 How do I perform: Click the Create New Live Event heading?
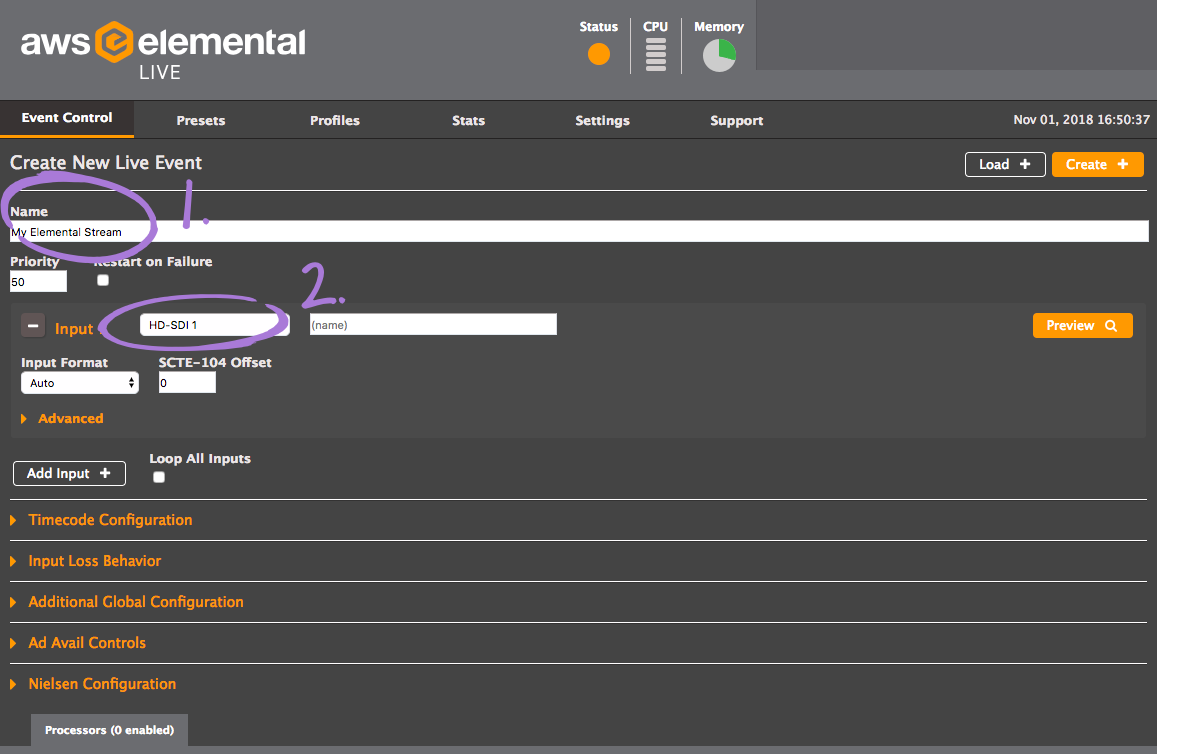(x=106, y=163)
